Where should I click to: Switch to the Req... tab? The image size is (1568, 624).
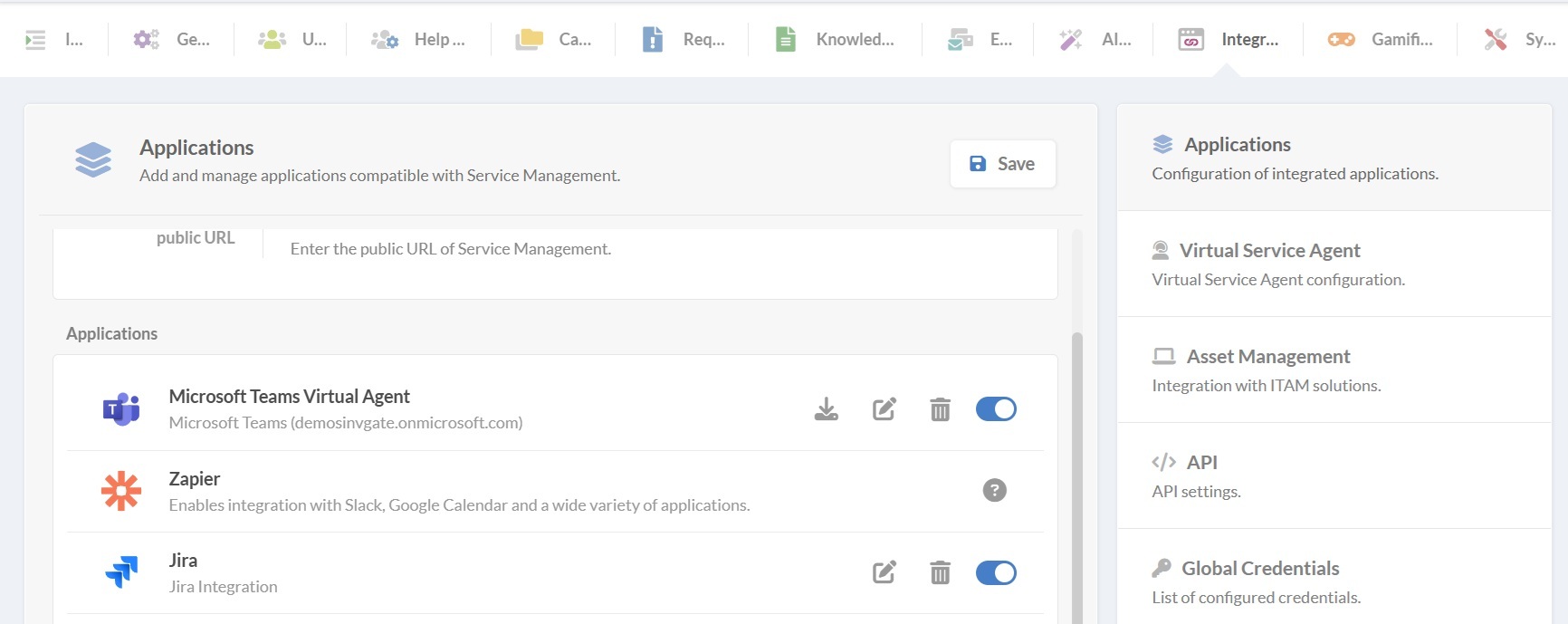683,40
